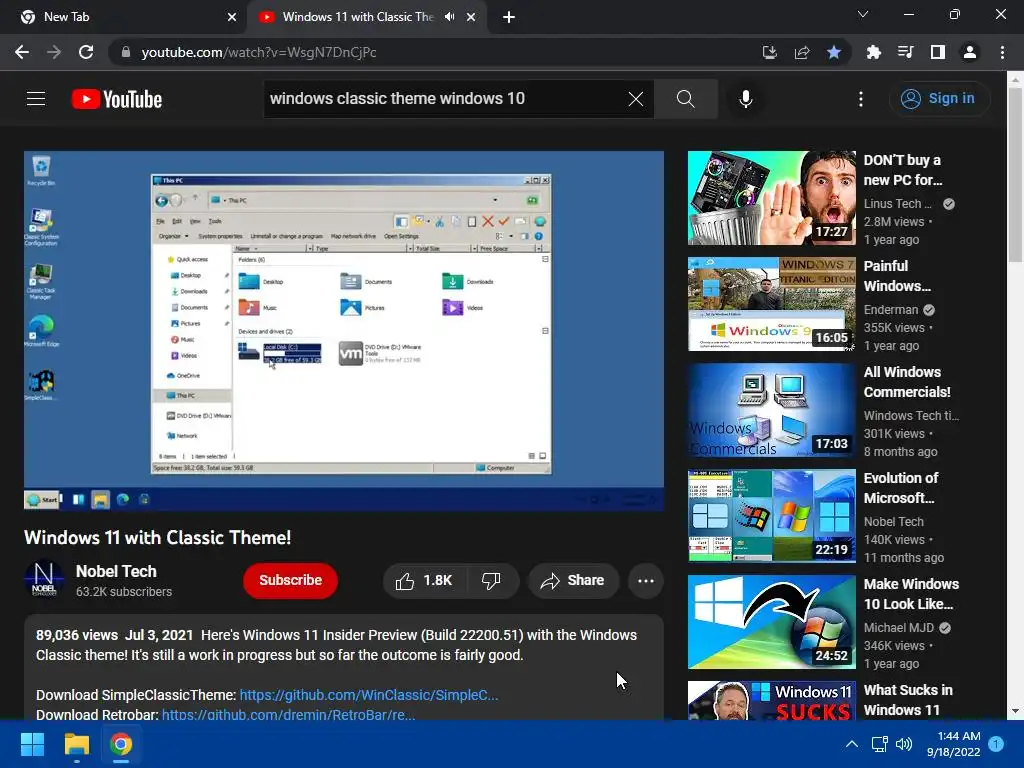The image size is (1024, 768).
Task: Click the video title text
Action: (157, 537)
